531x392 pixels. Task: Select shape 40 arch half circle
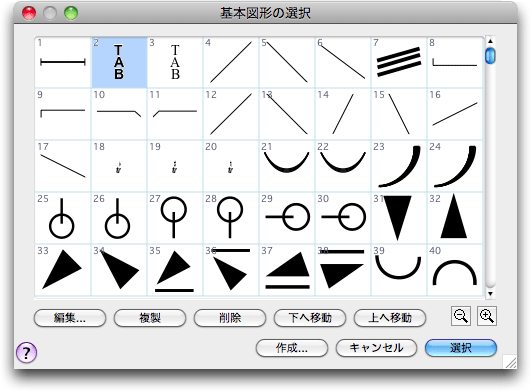point(455,270)
